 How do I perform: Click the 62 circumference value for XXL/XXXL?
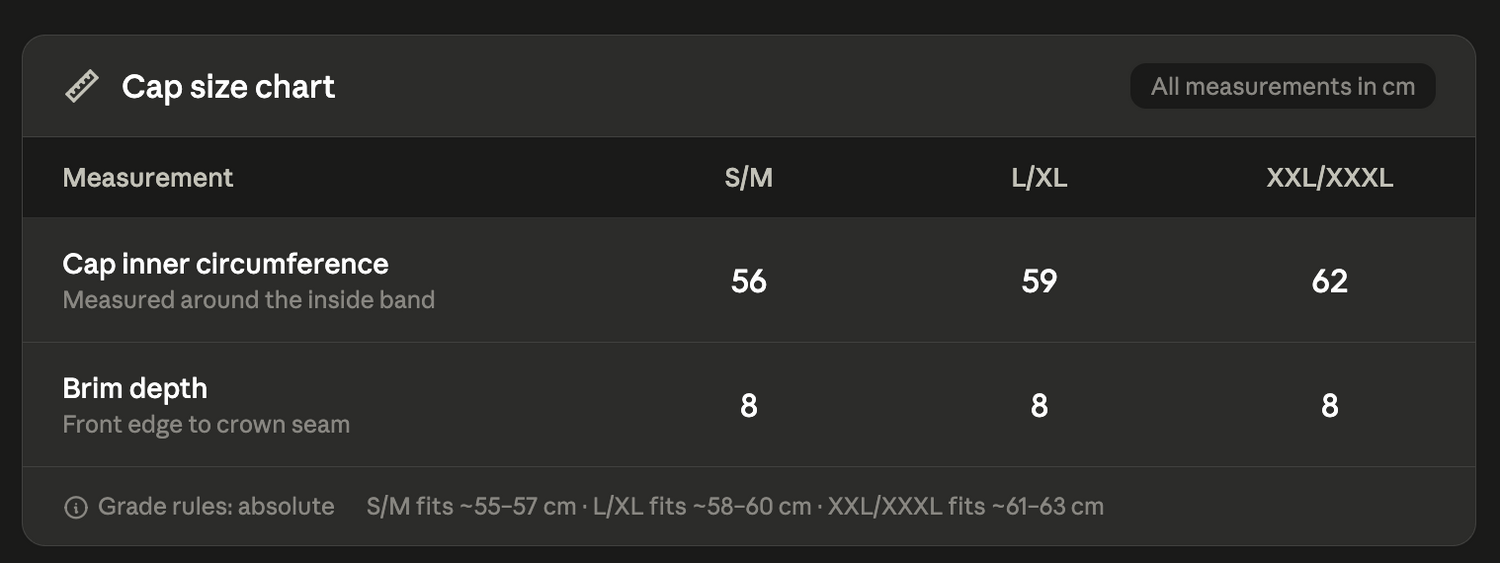tap(1329, 281)
